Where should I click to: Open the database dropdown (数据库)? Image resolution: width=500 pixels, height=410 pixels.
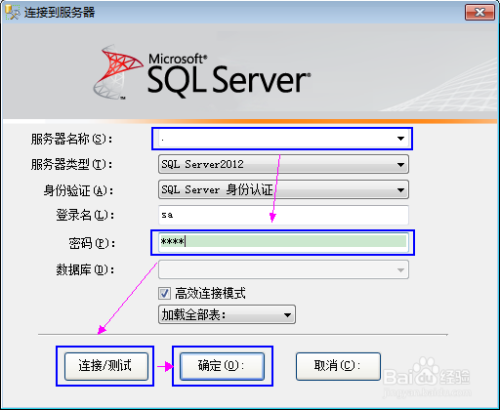point(283,270)
